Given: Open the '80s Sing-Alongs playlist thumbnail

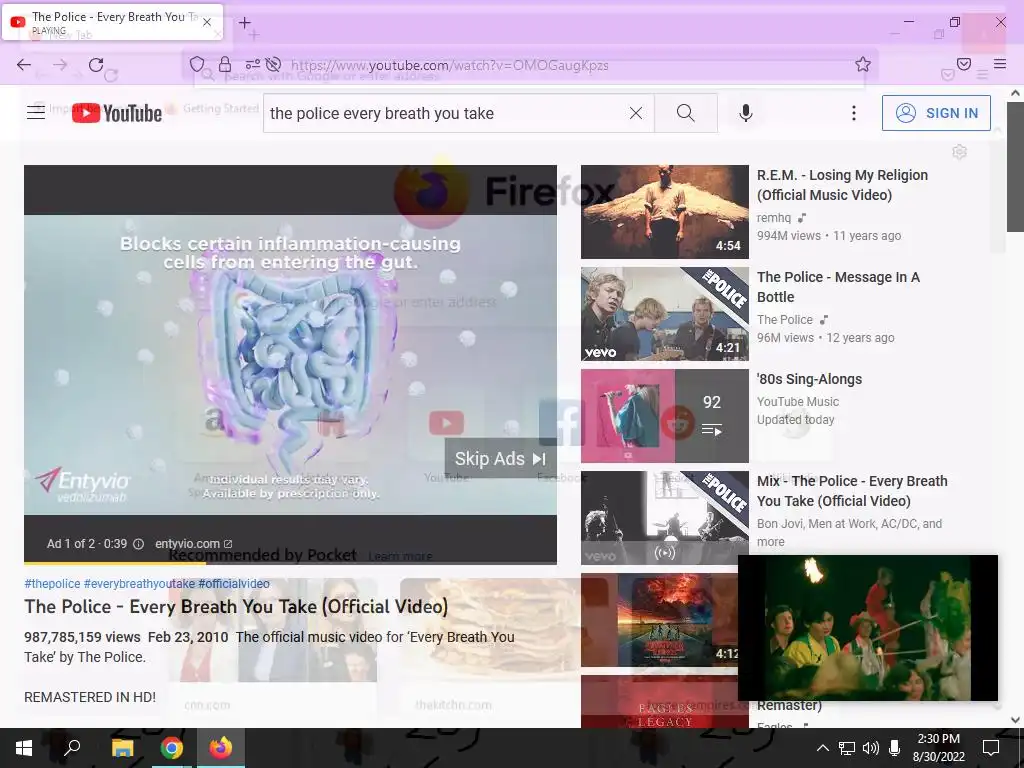Looking at the screenshot, I should tap(665, 416).
